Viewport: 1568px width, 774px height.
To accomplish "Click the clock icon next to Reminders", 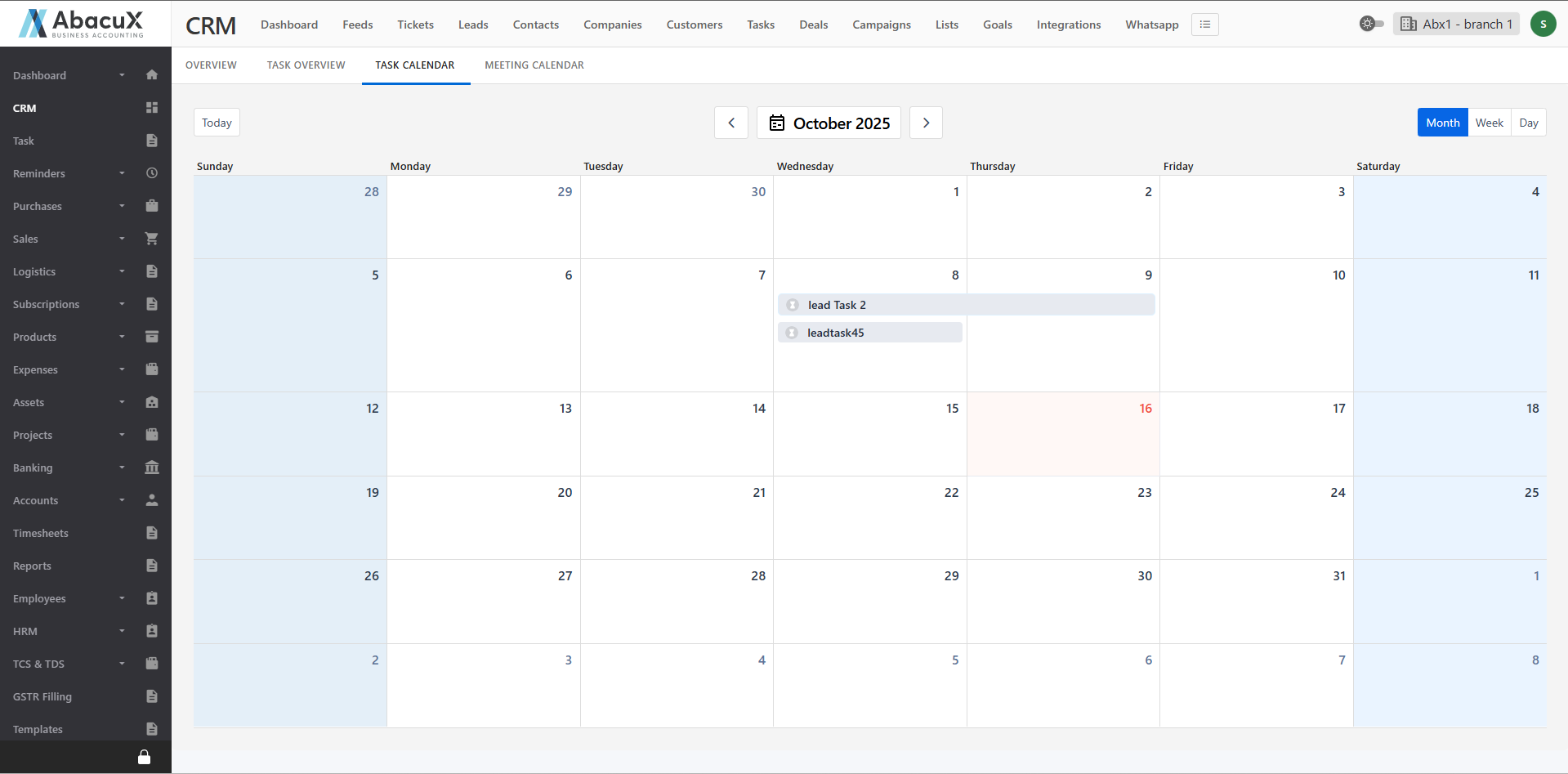I will coord(151,173).
